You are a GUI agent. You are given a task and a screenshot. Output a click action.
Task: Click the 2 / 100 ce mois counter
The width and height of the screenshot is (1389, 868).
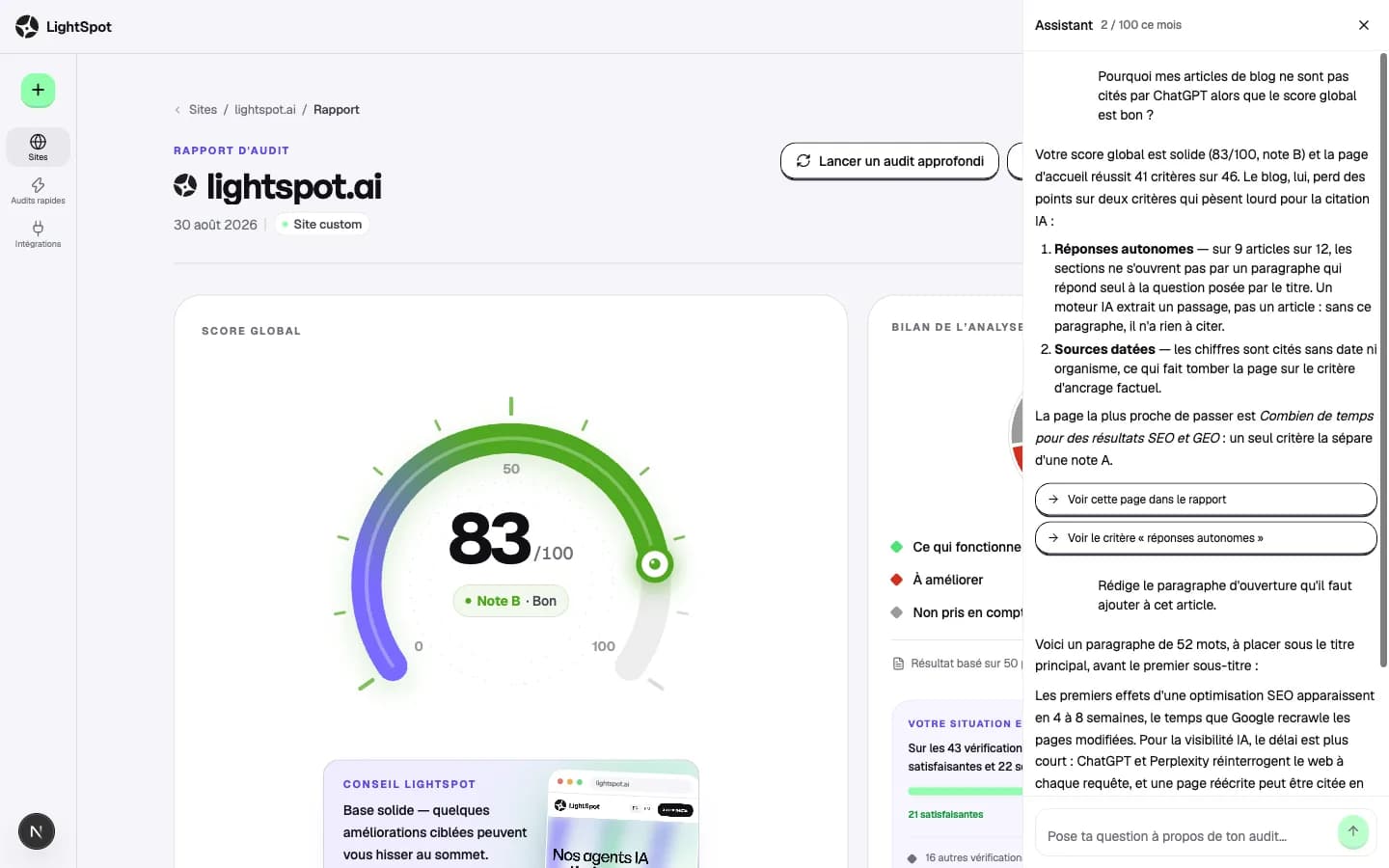1141,25
